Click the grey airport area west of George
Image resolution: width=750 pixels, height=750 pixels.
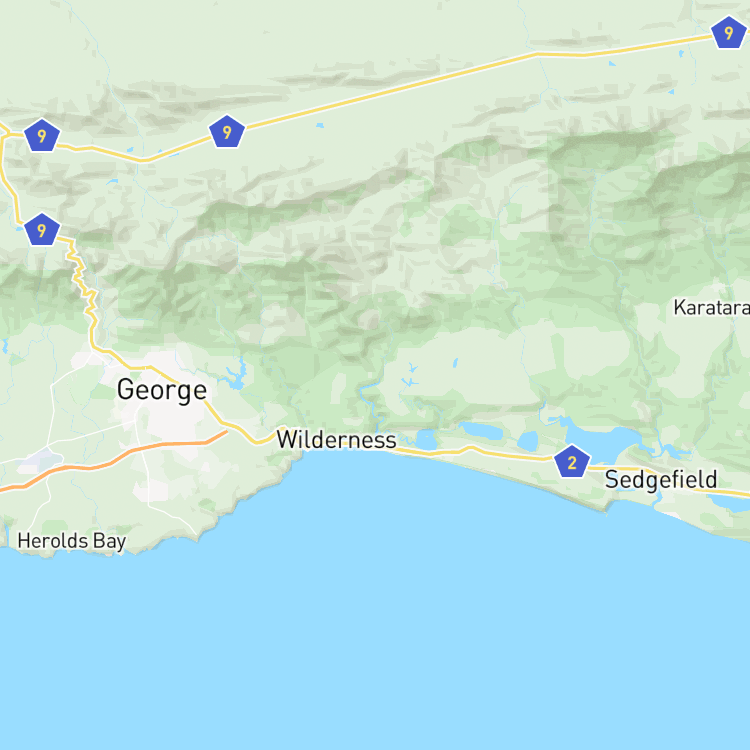pos(41,459)
